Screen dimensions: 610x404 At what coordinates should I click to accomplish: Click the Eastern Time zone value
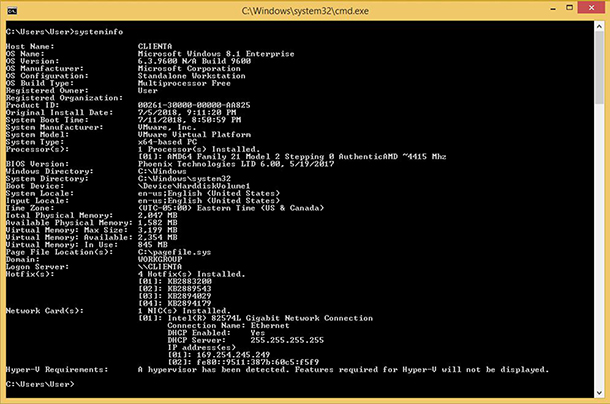pos(231,208)
